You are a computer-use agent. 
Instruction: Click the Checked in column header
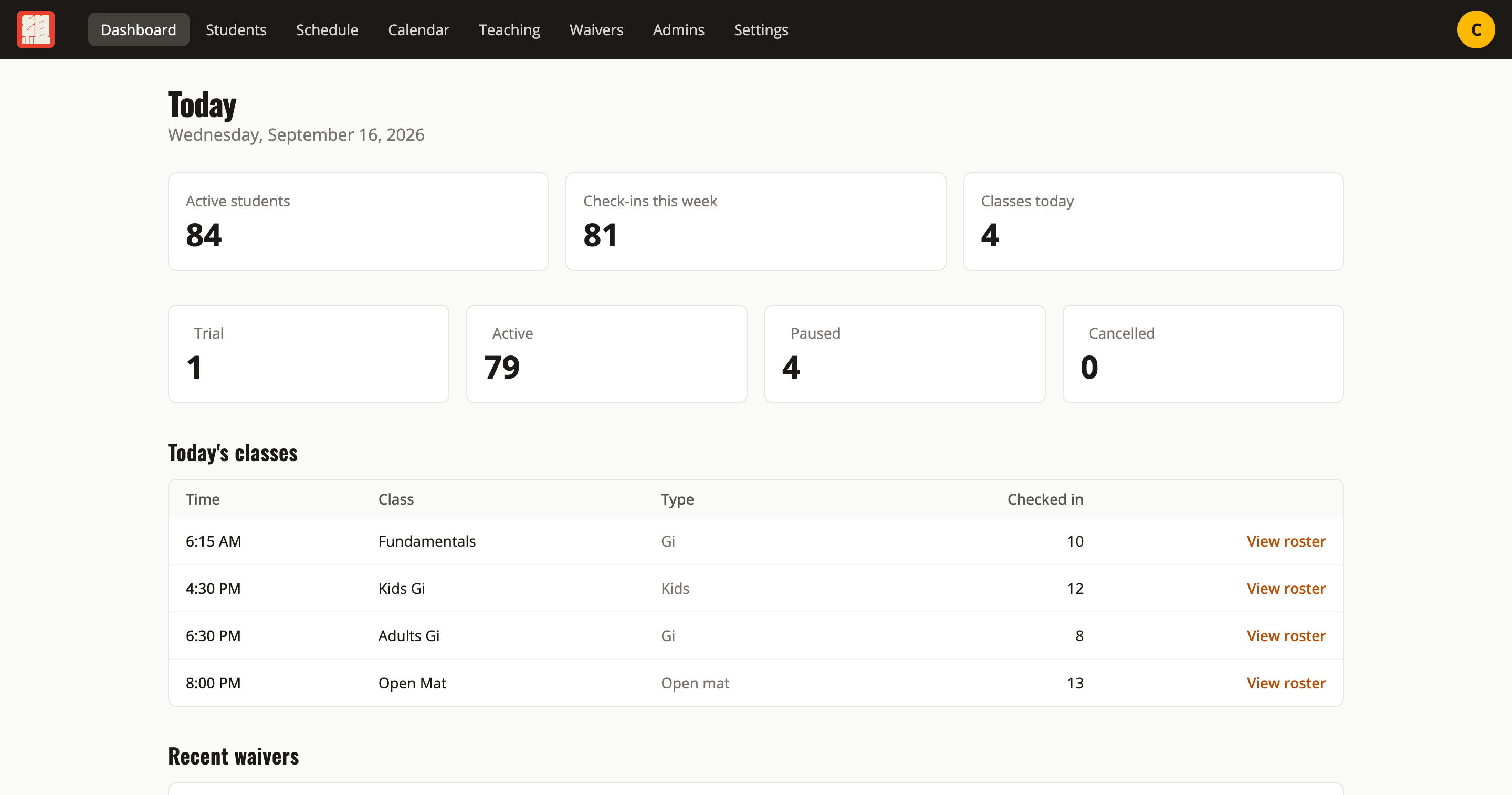tap(1045, 499)
